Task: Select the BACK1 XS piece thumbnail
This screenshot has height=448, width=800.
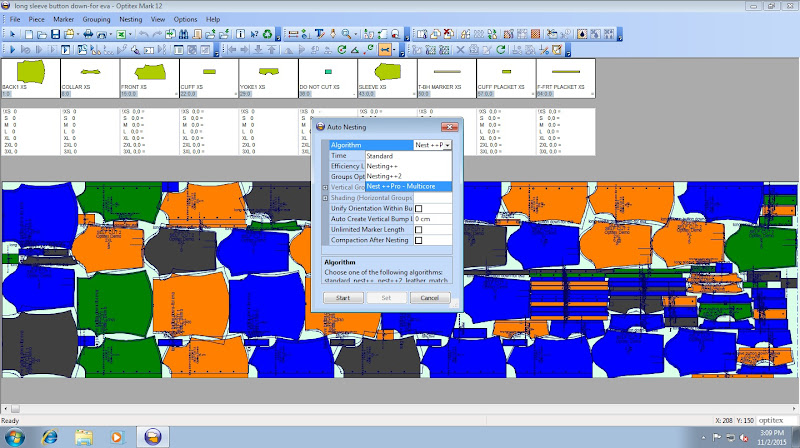Action: coord(31,78)
